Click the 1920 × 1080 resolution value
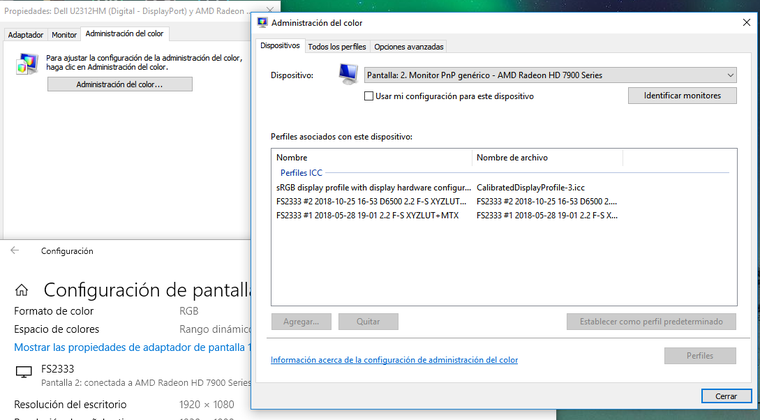This screenshot has height=420, width=760. pyautogui.click(x=207, y=404)
